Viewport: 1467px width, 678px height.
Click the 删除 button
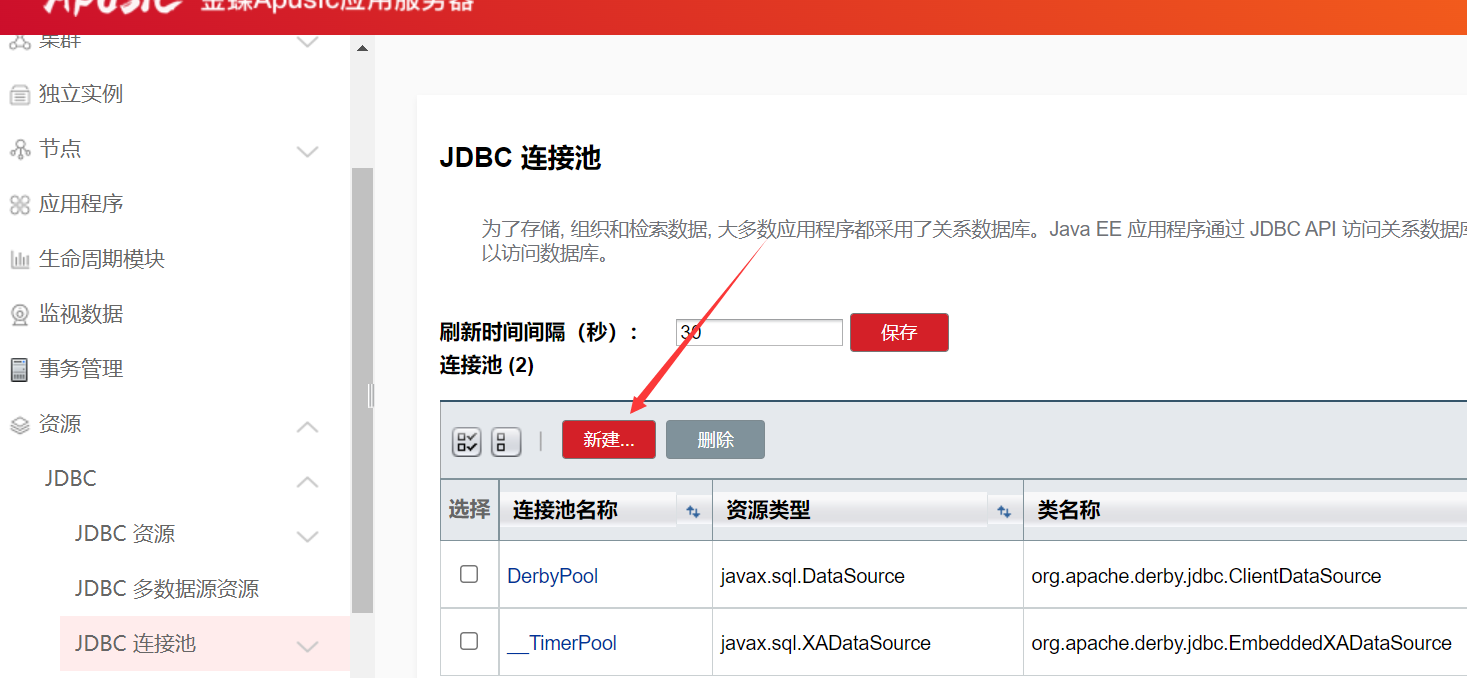click(715, 440)
